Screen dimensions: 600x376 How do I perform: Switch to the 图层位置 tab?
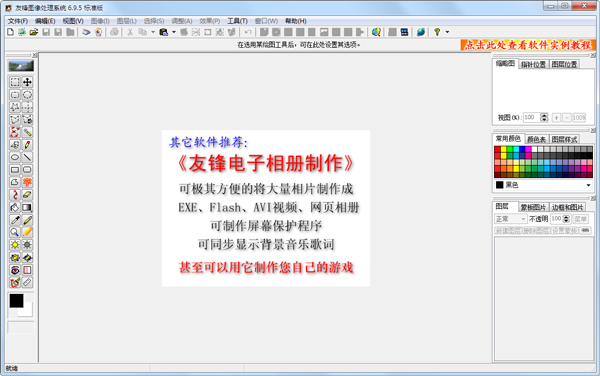[x=564, y=65]
